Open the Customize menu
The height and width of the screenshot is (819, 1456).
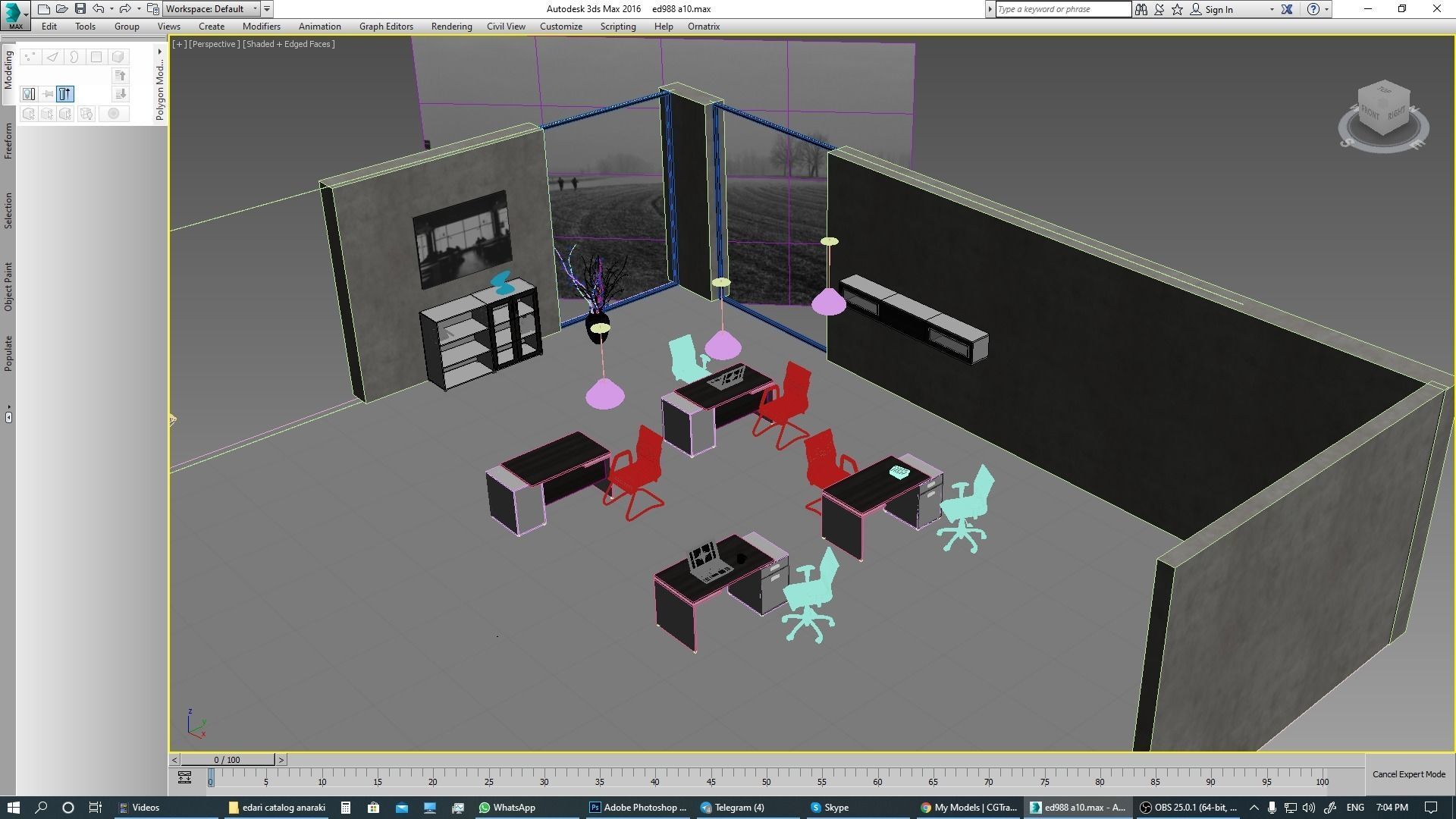coord(561,27)
